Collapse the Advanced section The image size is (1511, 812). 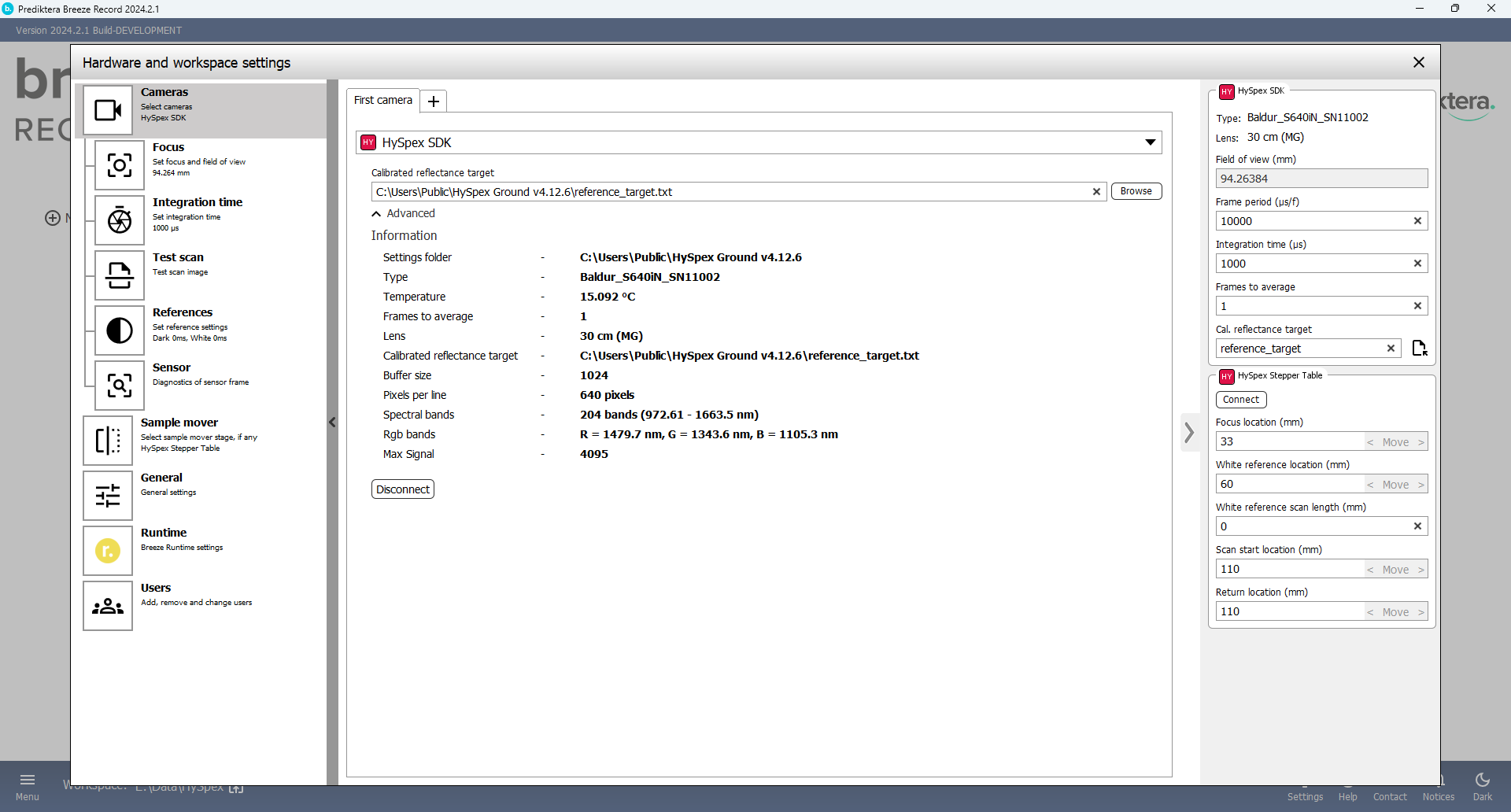click(377, 214)
